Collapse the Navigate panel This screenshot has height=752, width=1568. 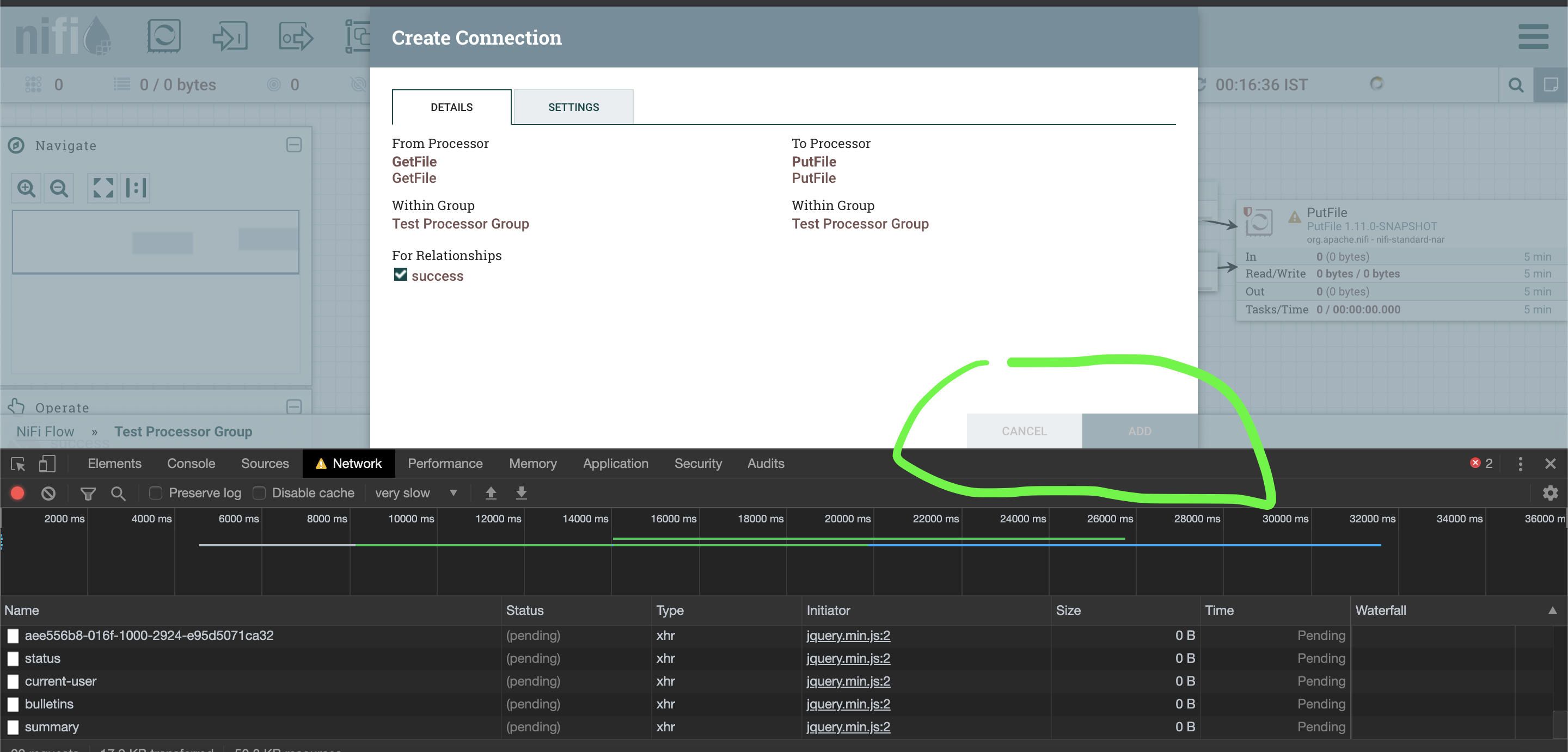pos(294,145)
